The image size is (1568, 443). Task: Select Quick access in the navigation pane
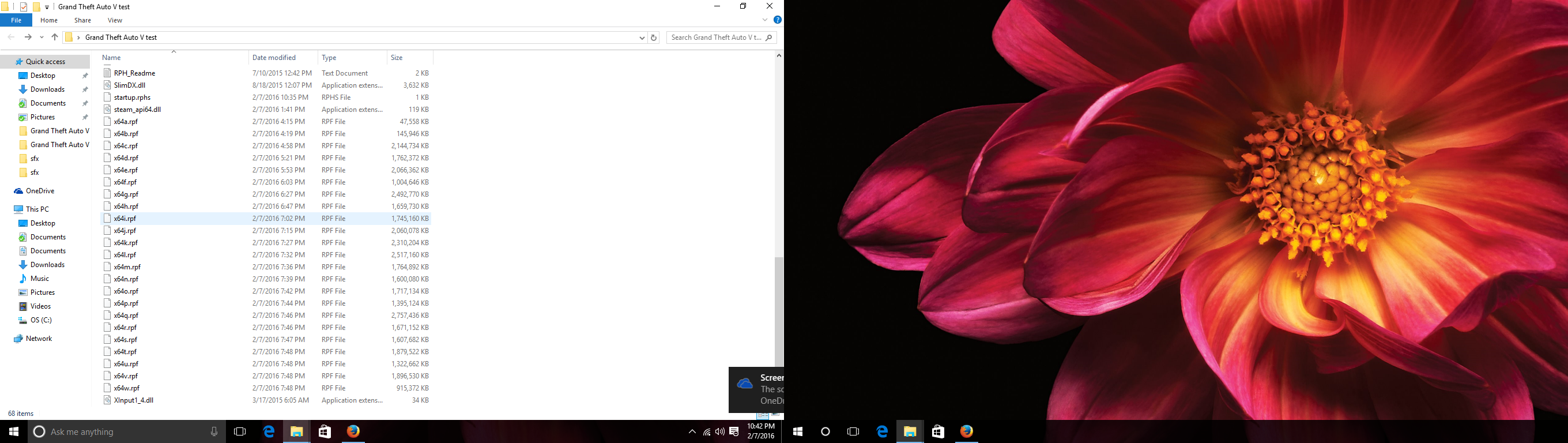click(46, 62)
